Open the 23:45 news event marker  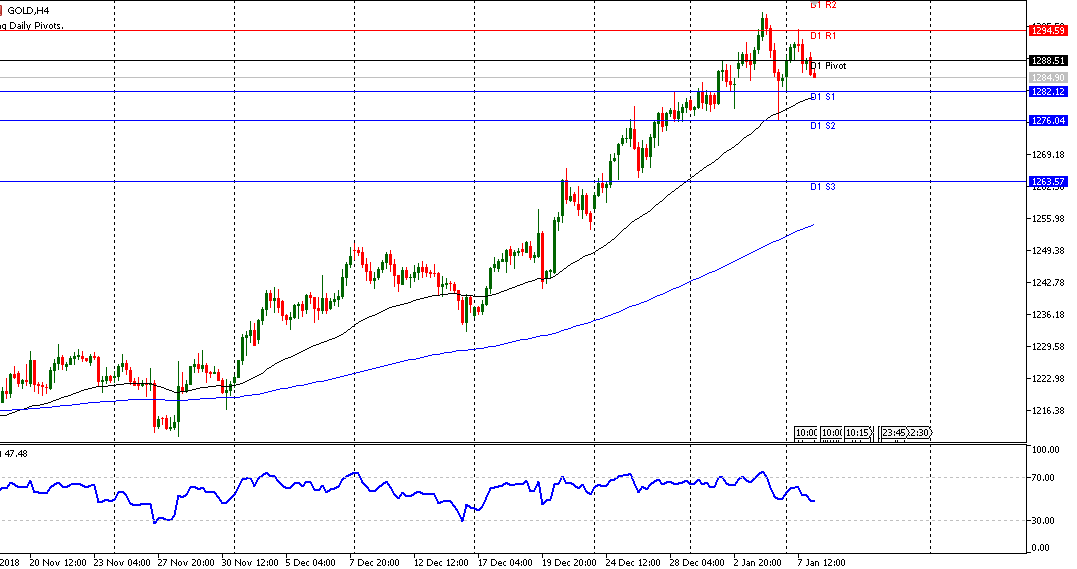point(893,433)
